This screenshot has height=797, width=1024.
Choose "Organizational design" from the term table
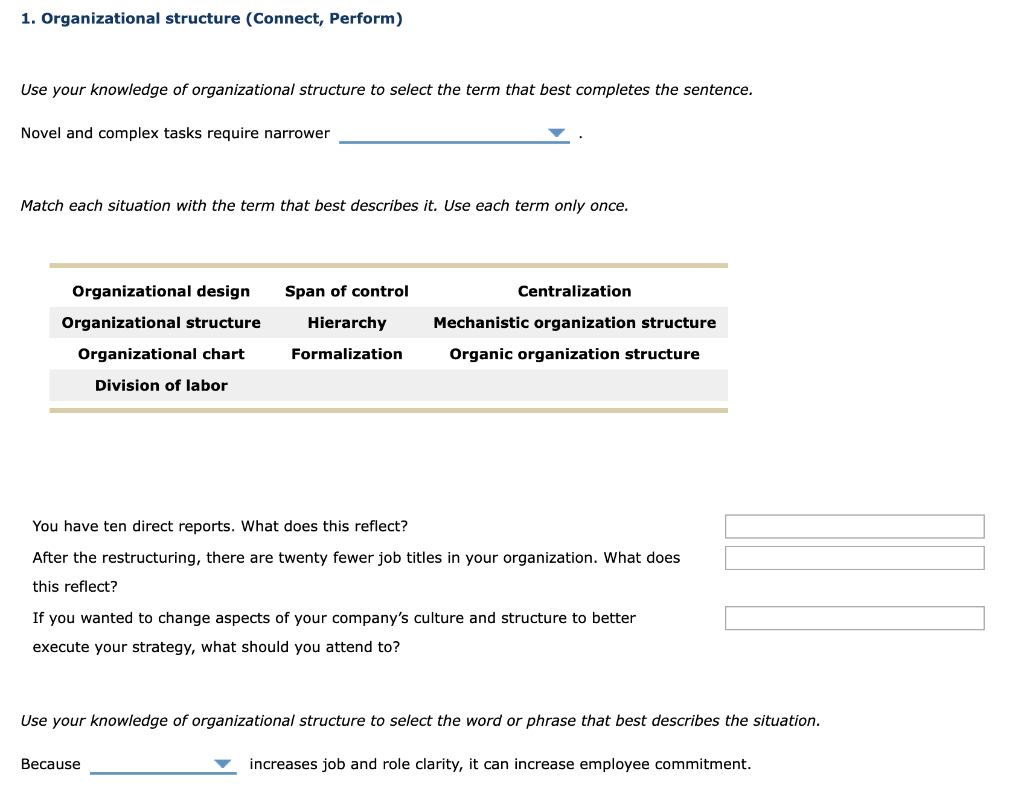[x=161, y=291]
